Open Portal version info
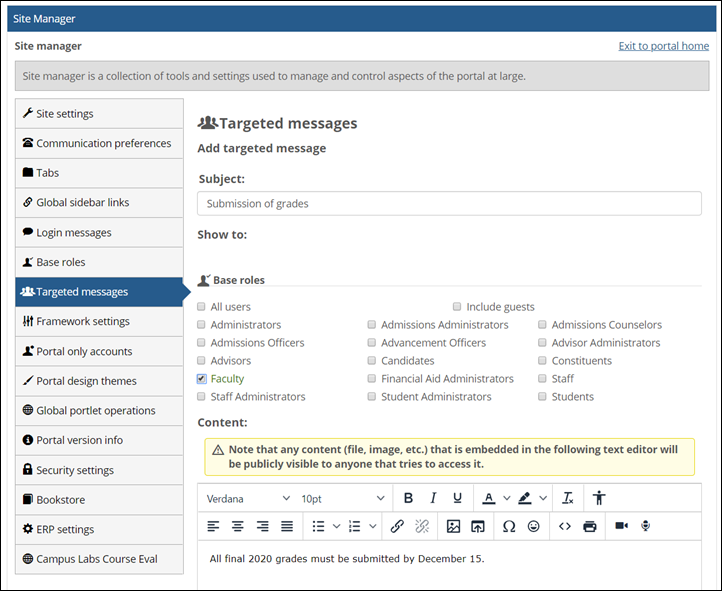 point(99,440)
